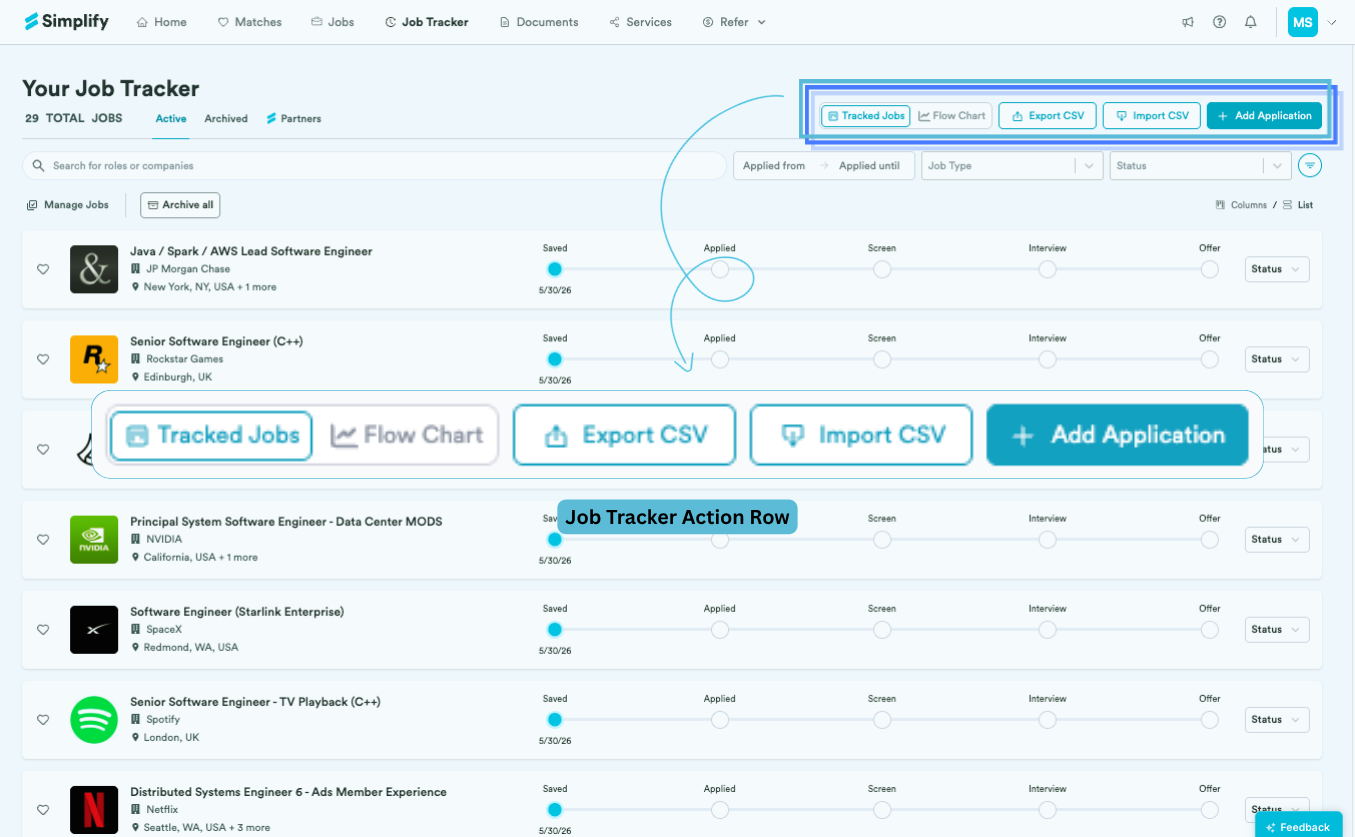Favorite the NVIDIA job with heart

point(43,539)
